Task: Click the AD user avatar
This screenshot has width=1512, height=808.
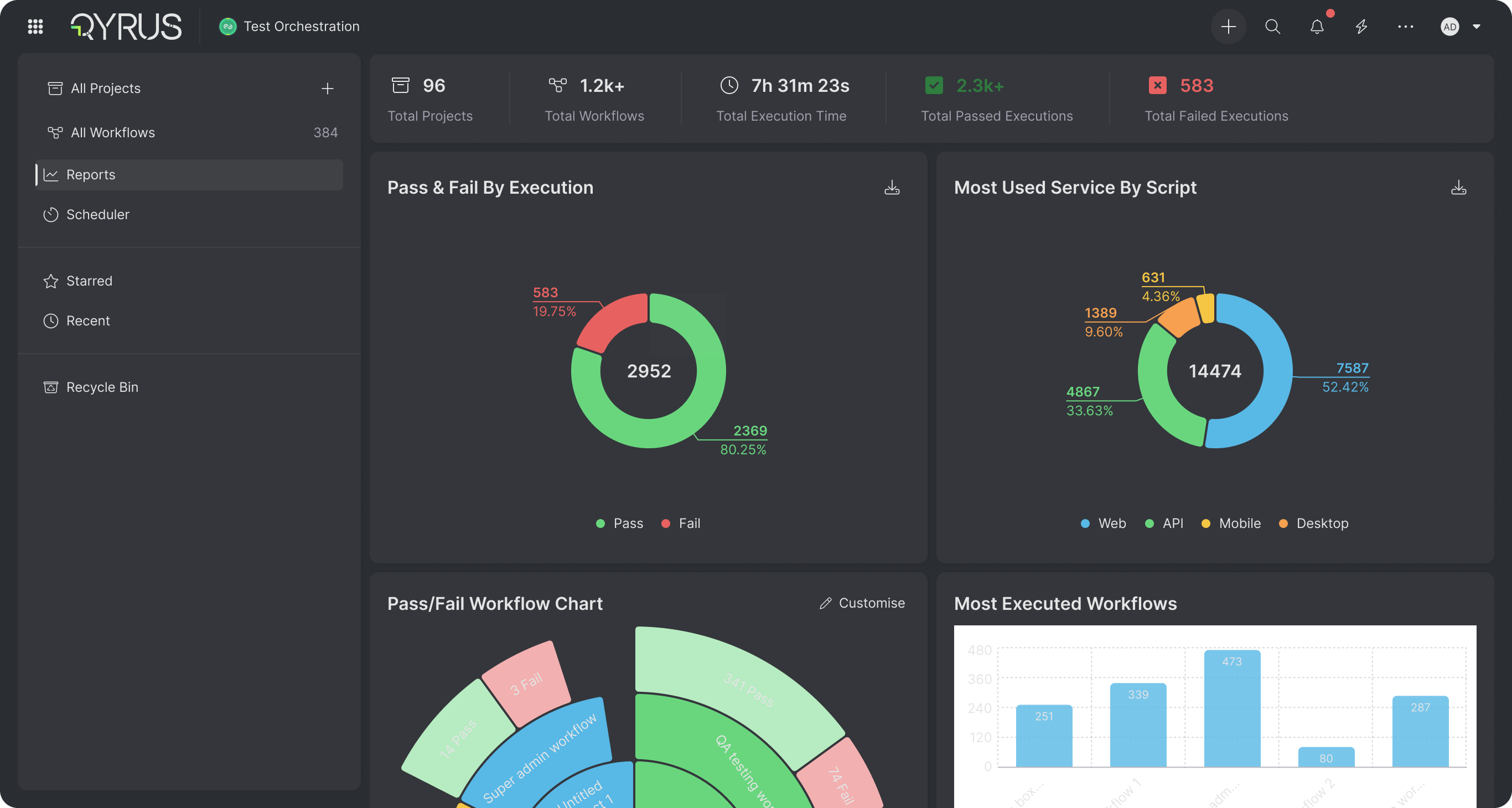Action: coord(1449,27)
